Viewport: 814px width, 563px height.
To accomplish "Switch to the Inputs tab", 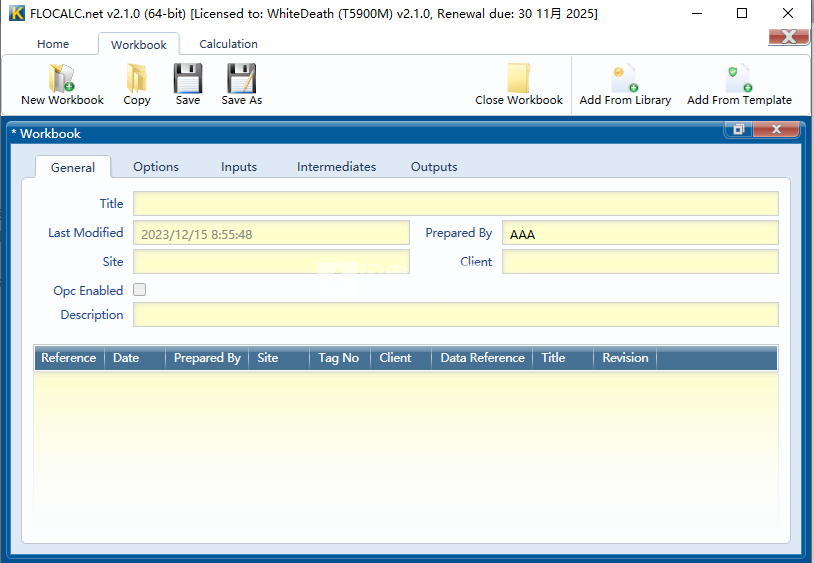I will click(x=239, y=167).
